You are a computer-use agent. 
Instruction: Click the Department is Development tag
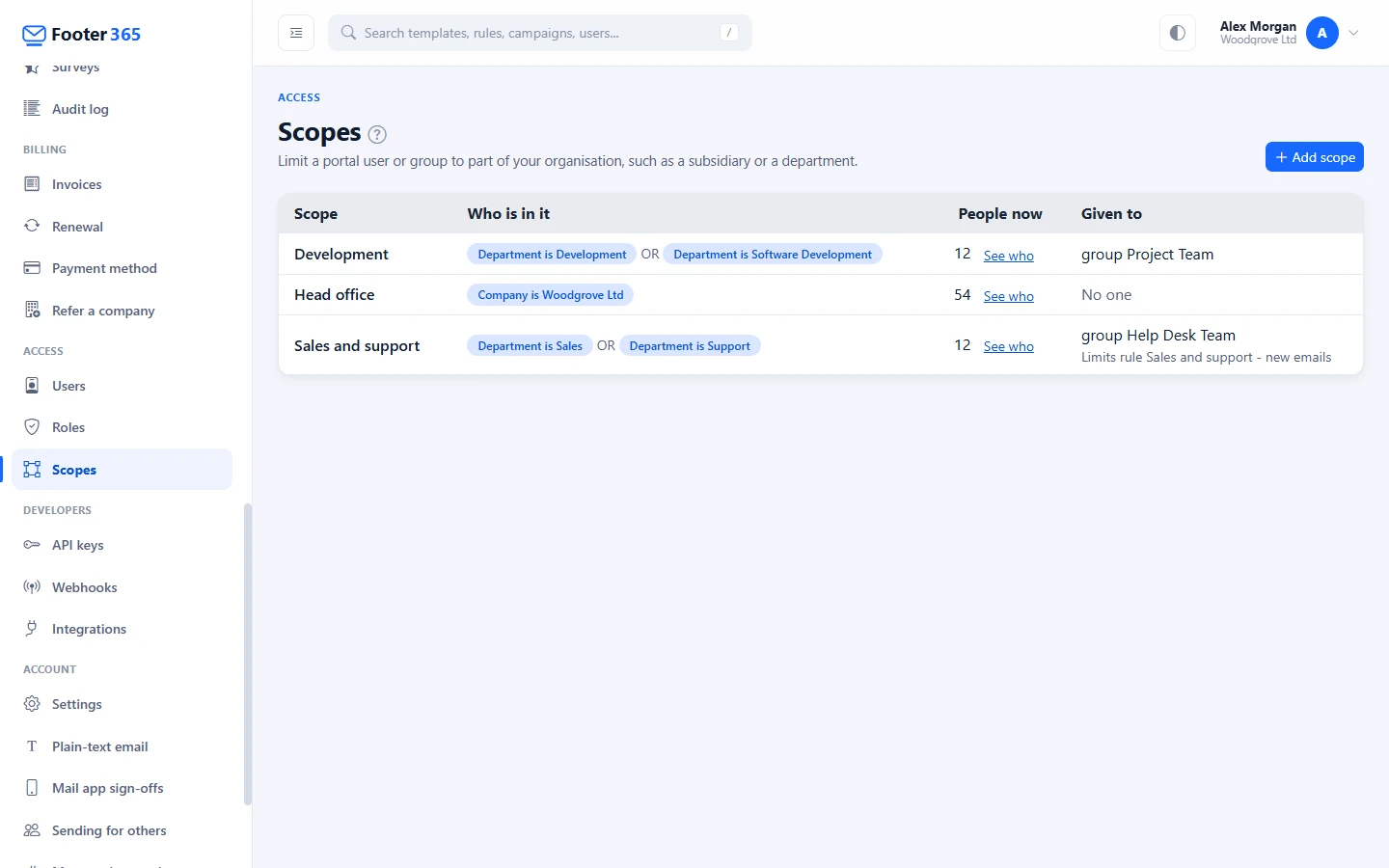tap(552, 255)
